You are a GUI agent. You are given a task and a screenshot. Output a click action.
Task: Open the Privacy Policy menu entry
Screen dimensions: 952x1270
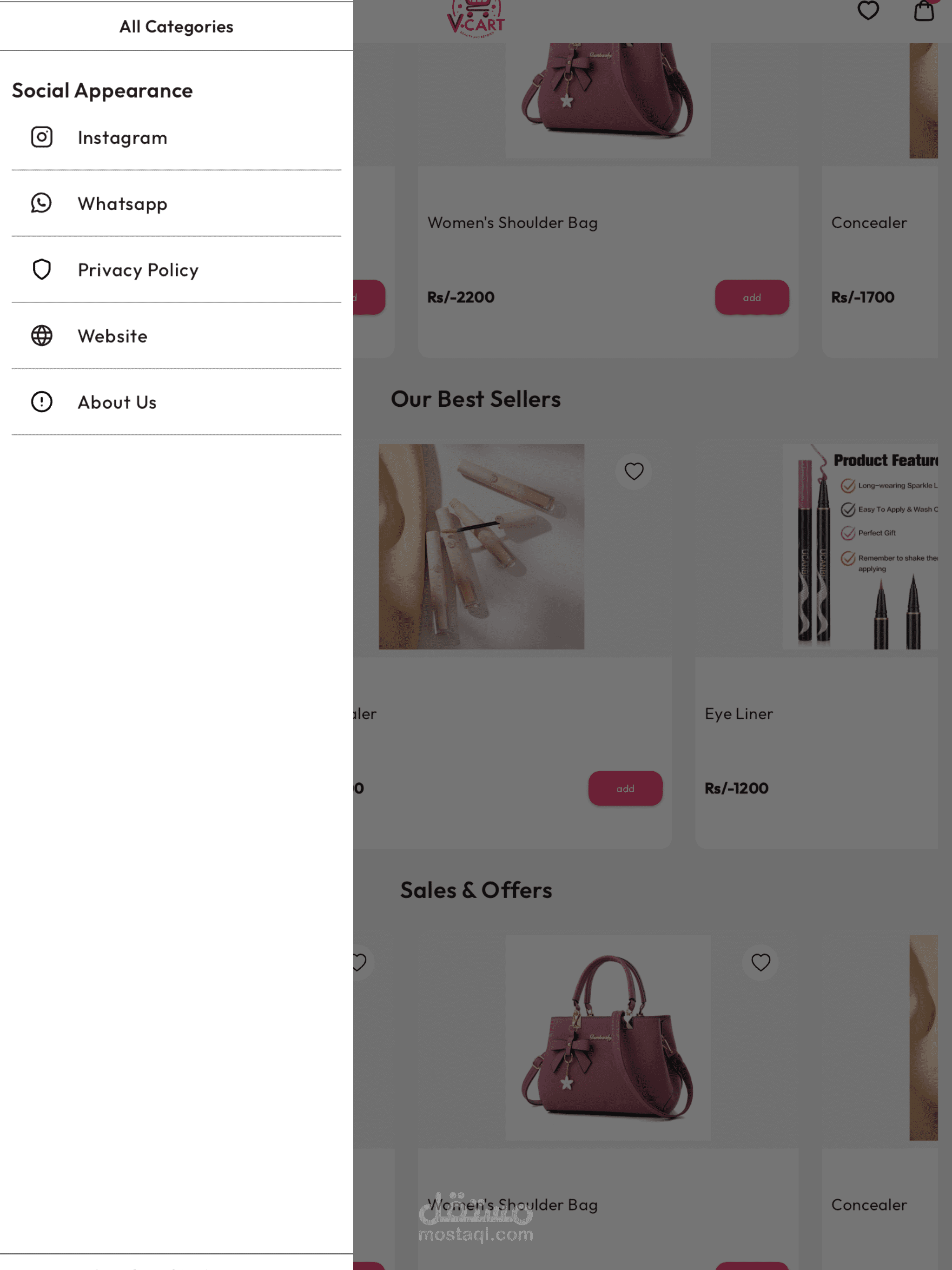[176, 269]
